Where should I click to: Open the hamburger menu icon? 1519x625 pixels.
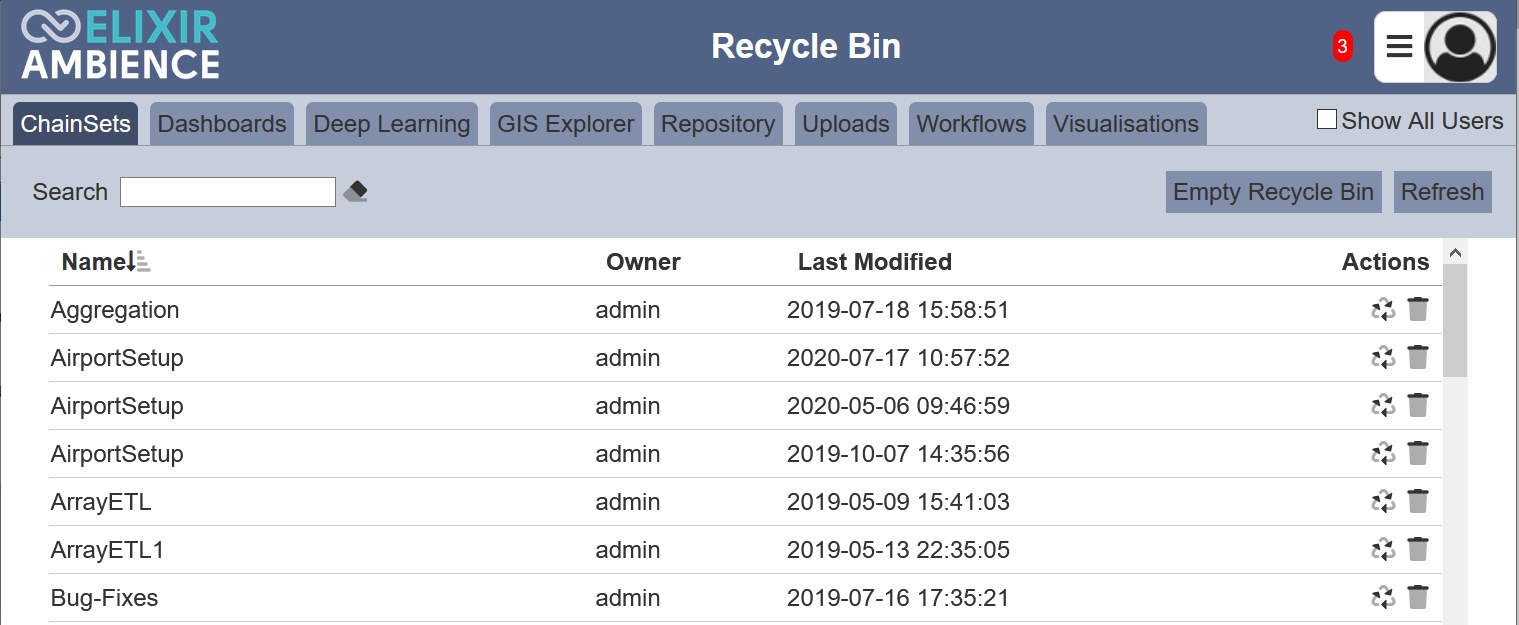pos(1399,46)
